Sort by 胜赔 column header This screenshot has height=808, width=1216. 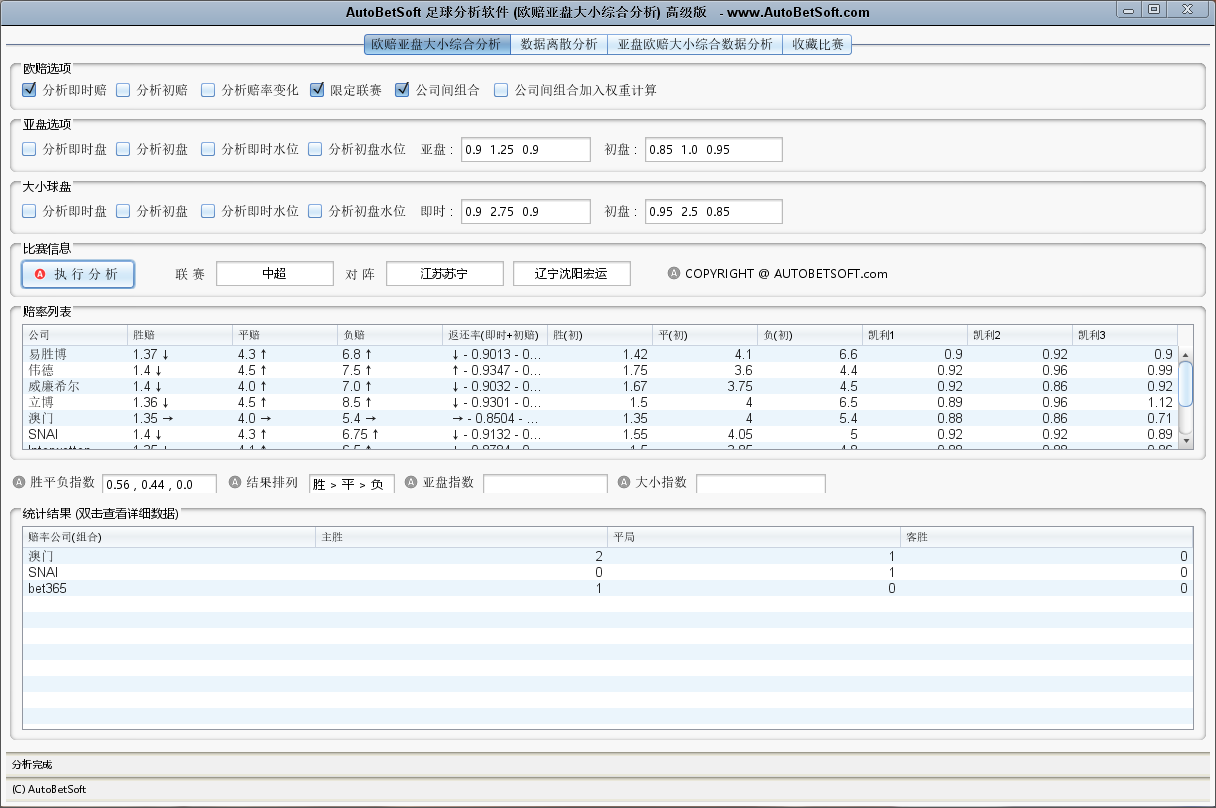(181, 335)
